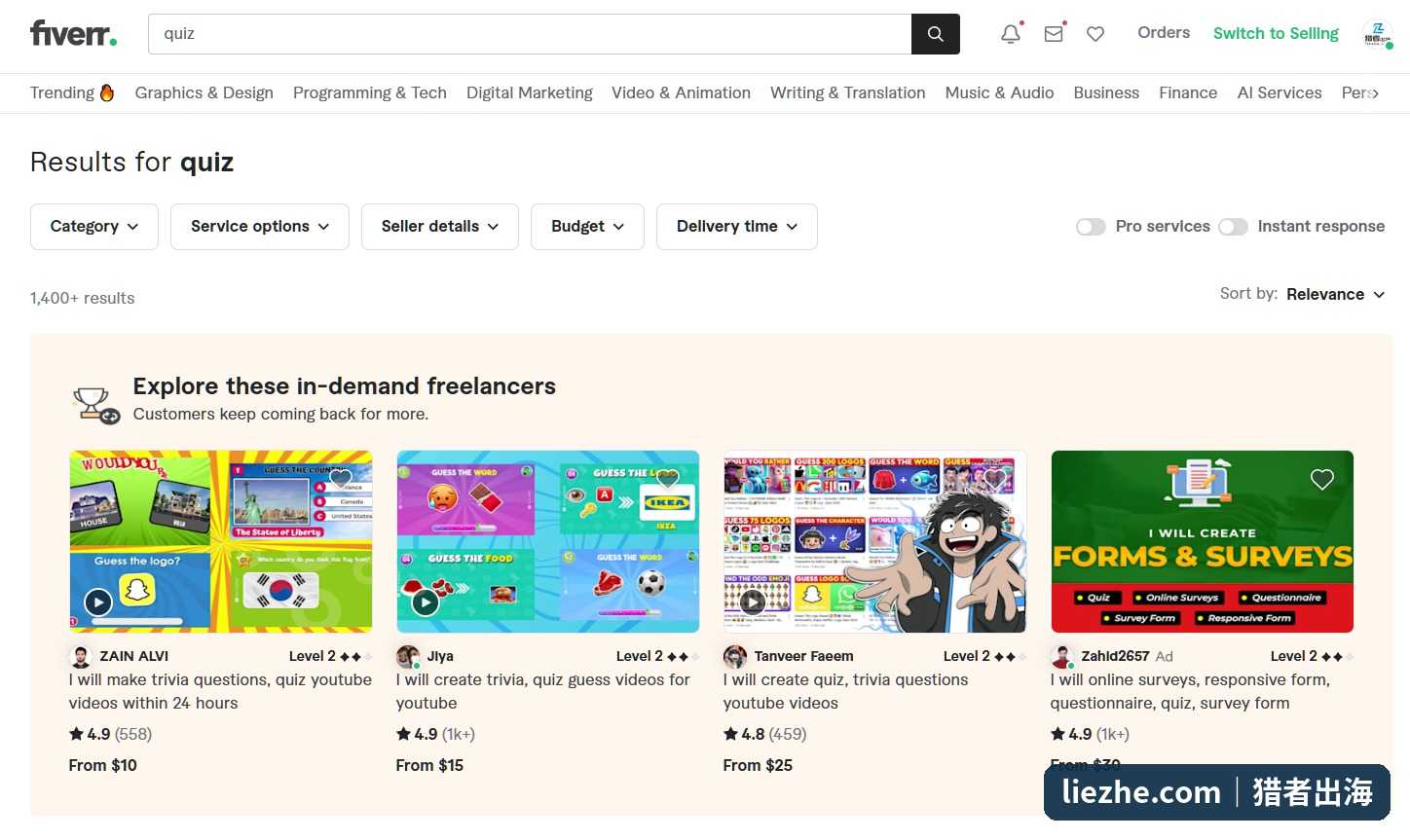Open Jiya gig thumbnail
1410x840 pixels.
548,541
